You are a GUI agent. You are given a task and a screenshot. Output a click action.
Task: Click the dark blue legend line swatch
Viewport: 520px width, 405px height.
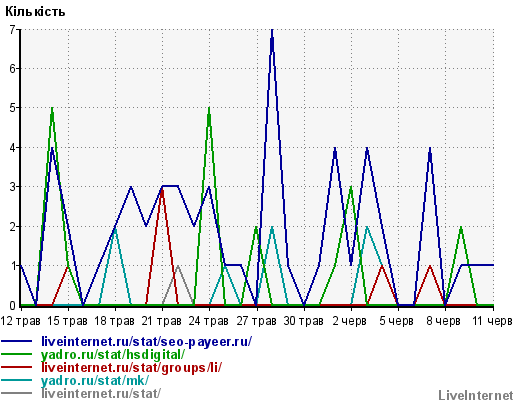click(17, 341)
